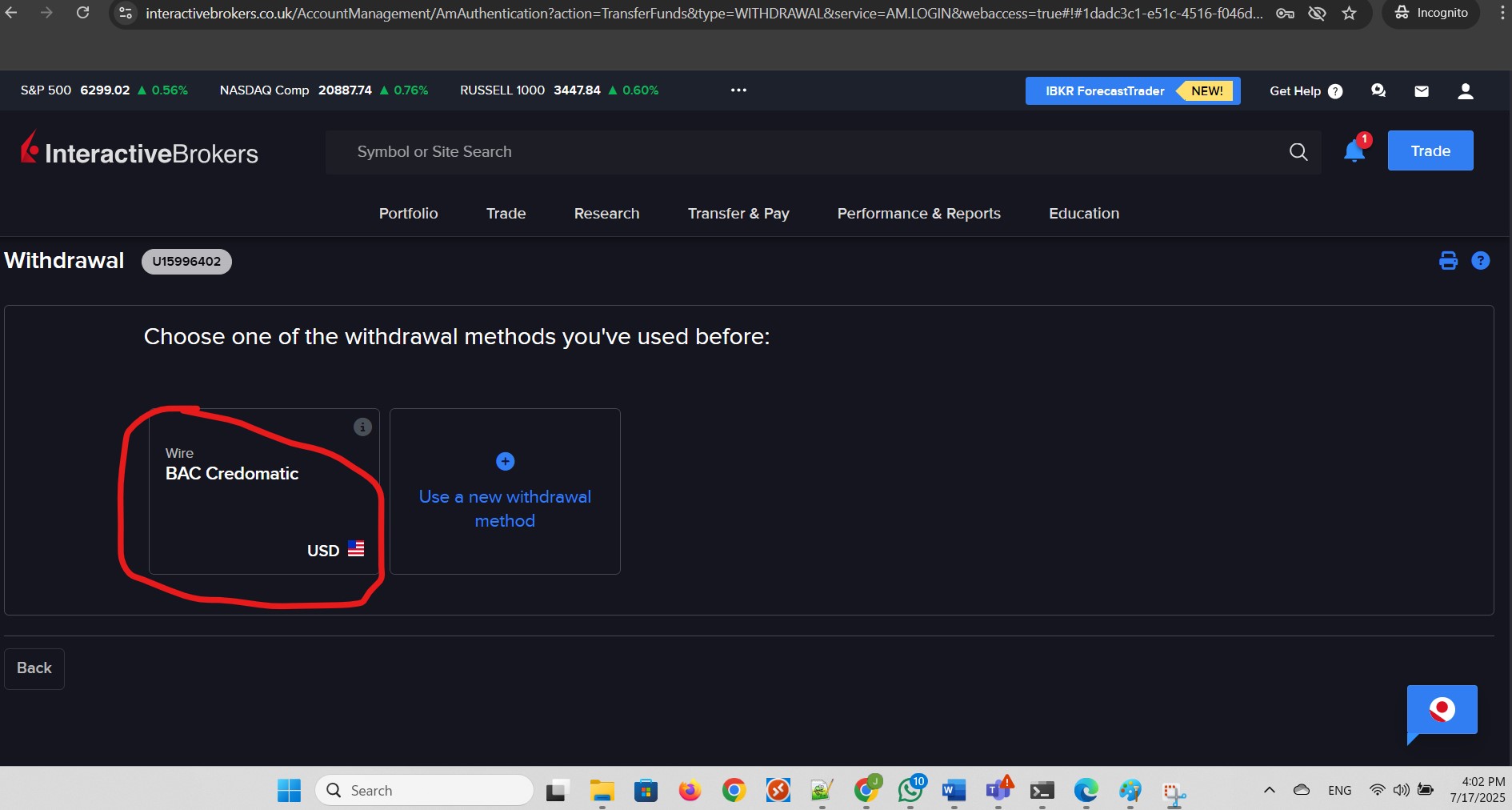The height and width of the screenshot is (810, 1512).
Task: Open the taskbar clock and date
Action: [x=1478, y=790]
